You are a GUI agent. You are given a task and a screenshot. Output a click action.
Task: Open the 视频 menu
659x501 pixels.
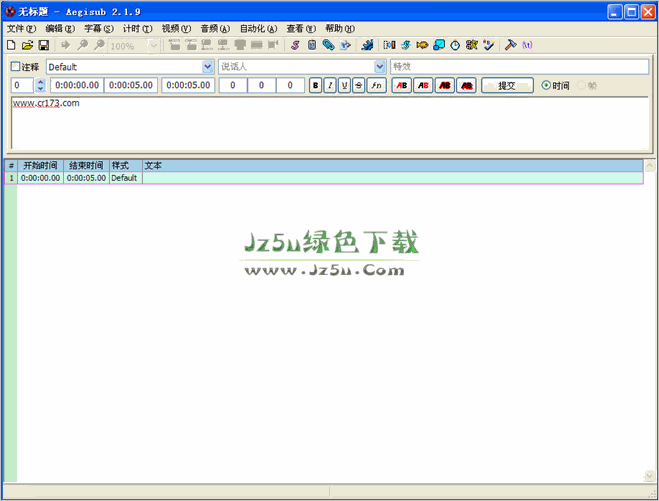176,29
